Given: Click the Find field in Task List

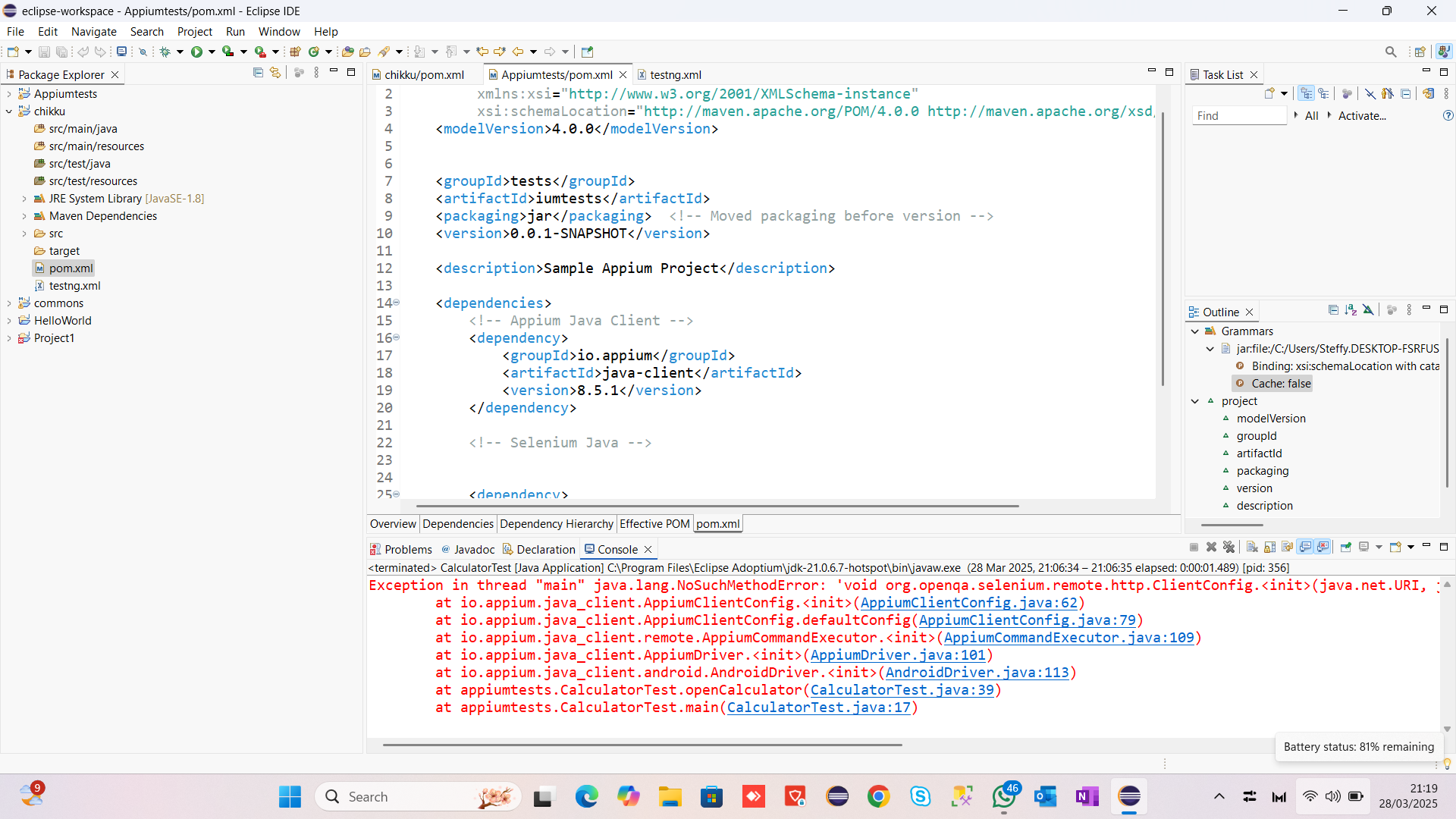Looking at the screenshot, I should (x=1238, y=116).
